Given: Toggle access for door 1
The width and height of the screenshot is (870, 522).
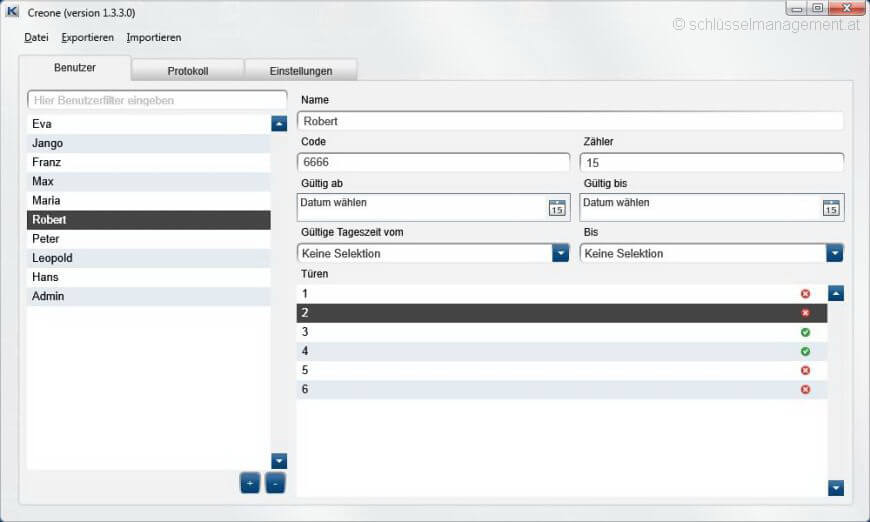Looking at the screenshot, I should [x=805, y=294].
